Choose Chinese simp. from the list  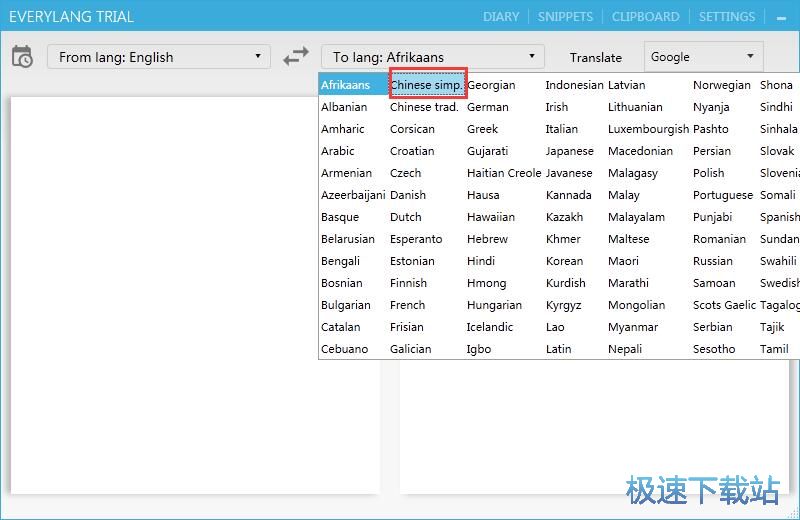(x=428, y=85)
